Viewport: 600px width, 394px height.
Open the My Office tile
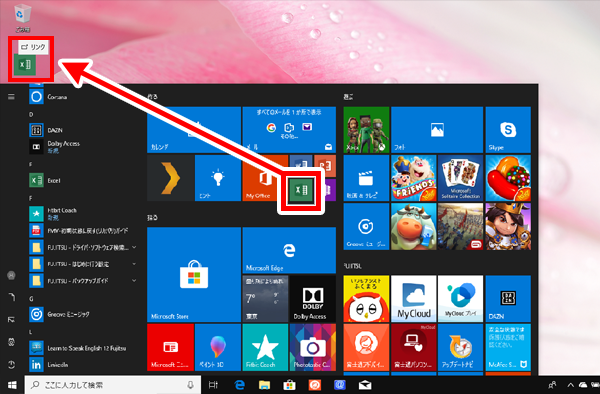pos(265,178)
